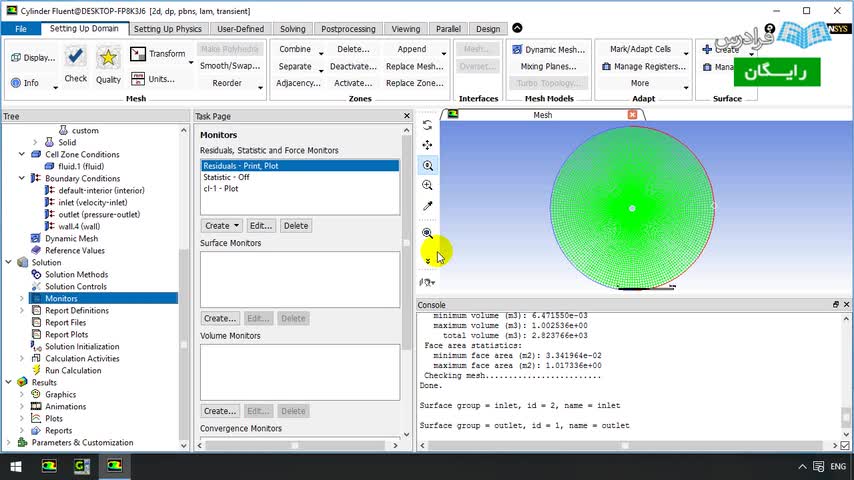Screen dimensions: 854x480
Task: Select inlet (velocity-inlet) boundary
Action: pyautogui.click(x=93, y=203)
